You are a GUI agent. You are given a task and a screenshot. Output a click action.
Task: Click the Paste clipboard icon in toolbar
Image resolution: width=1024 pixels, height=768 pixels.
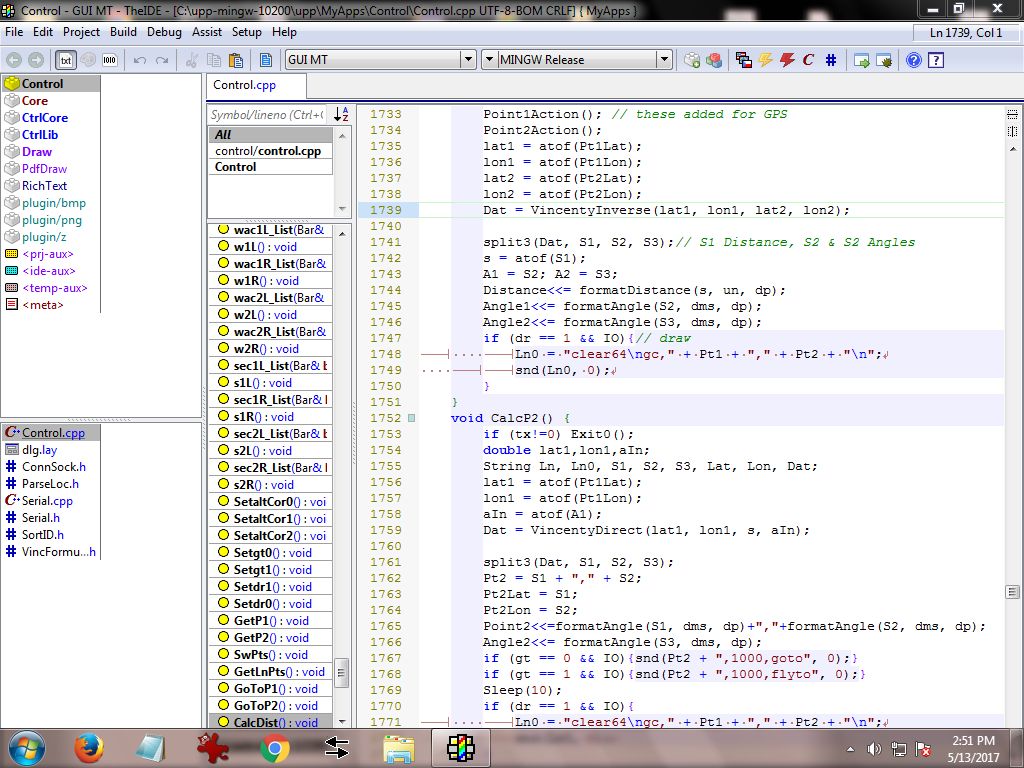(x=234, y=60)
